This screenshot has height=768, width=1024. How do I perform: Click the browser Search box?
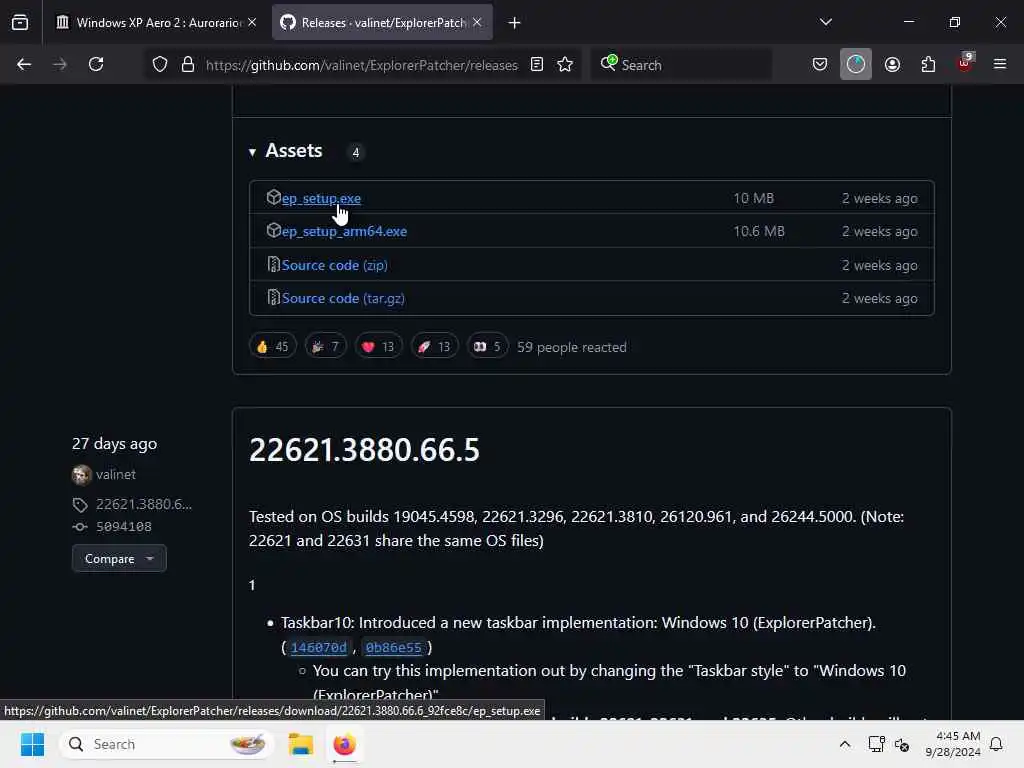tap(681, 65)
